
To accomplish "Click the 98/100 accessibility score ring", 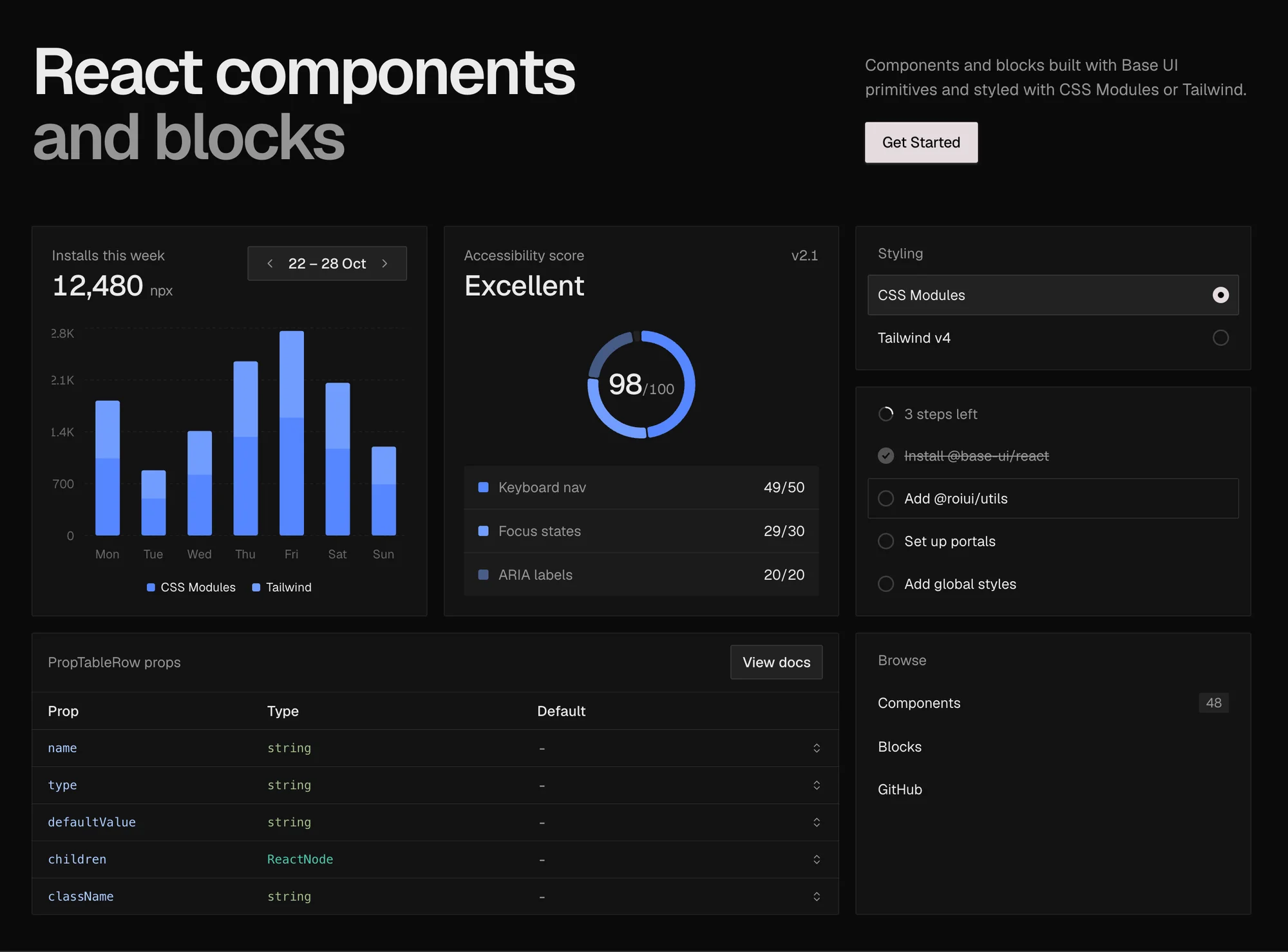I will 641,385.
